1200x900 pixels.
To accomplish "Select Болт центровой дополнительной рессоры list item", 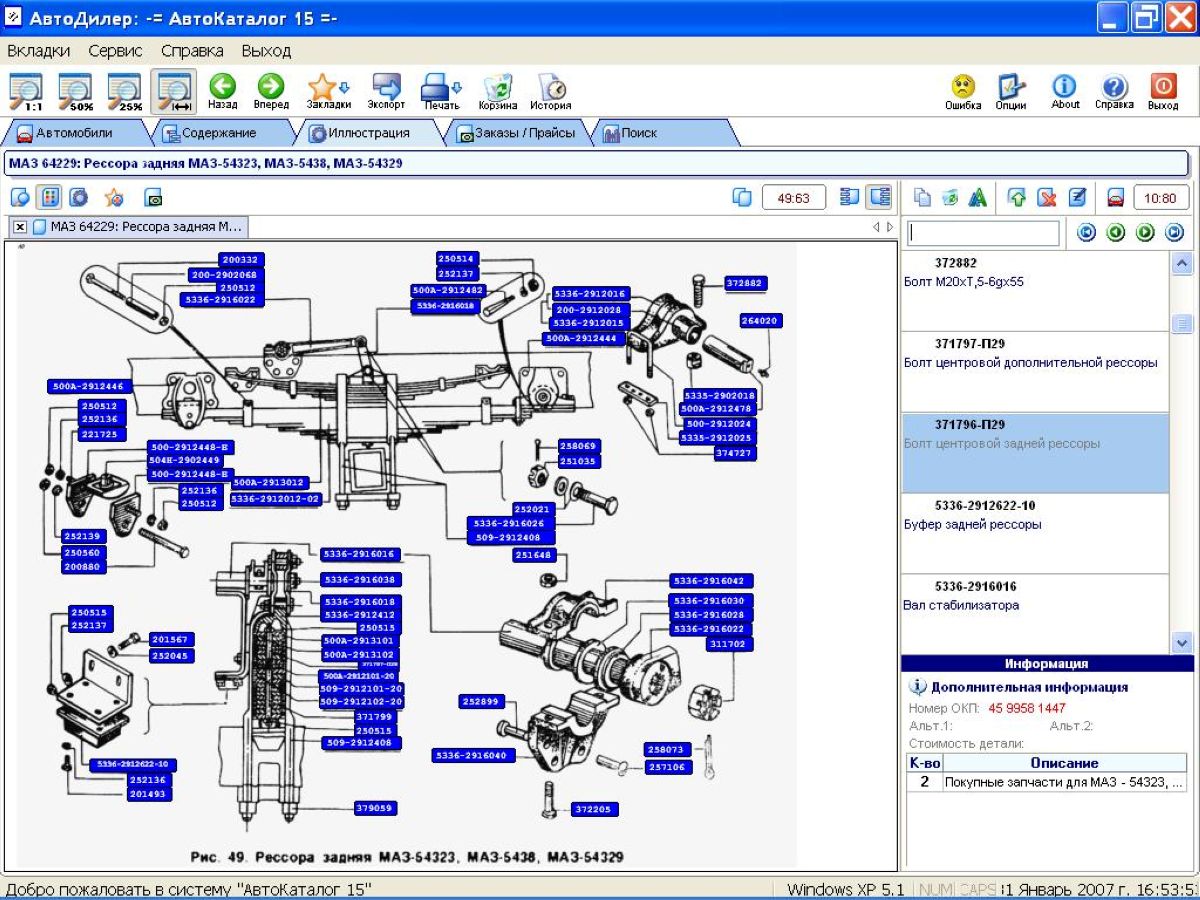I will tap(1035, 372).
